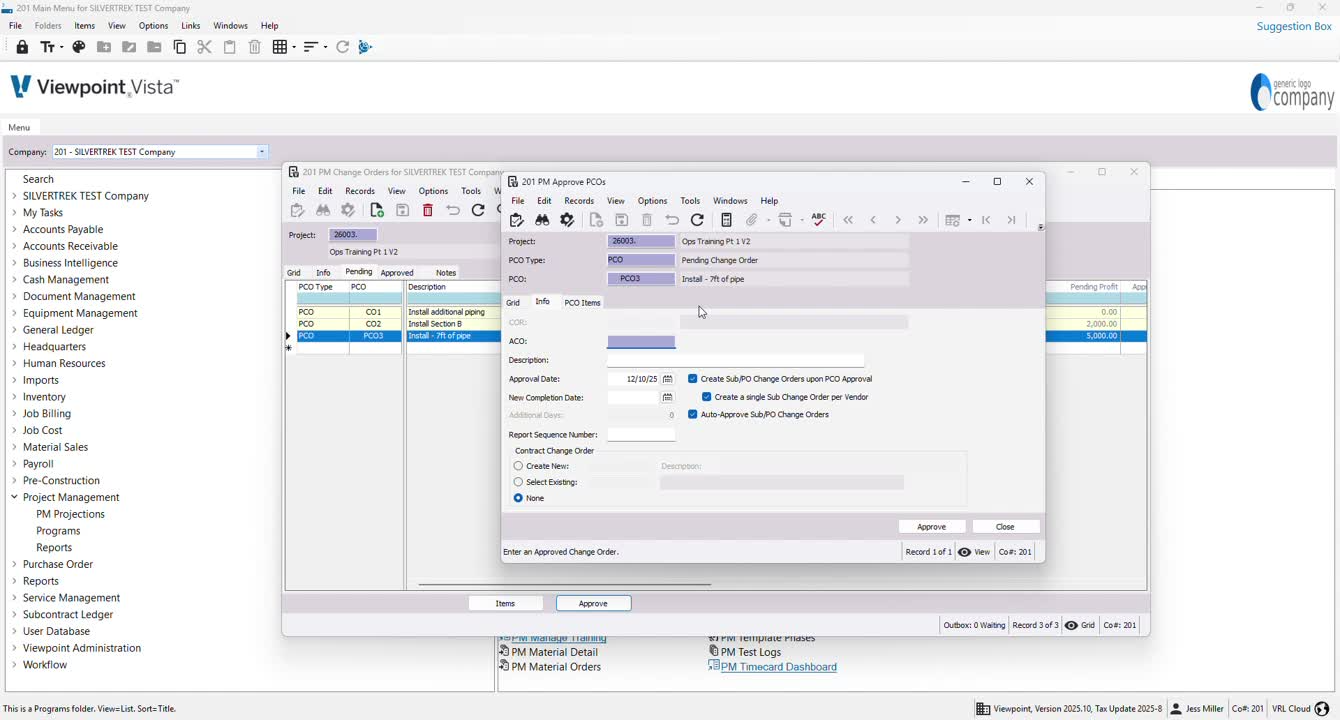Image resolution: width=1340 pixels, height=720 pixels.
Task: Switch to the Grid tab in Approve PCOs
Action: (x=513, y=302)
